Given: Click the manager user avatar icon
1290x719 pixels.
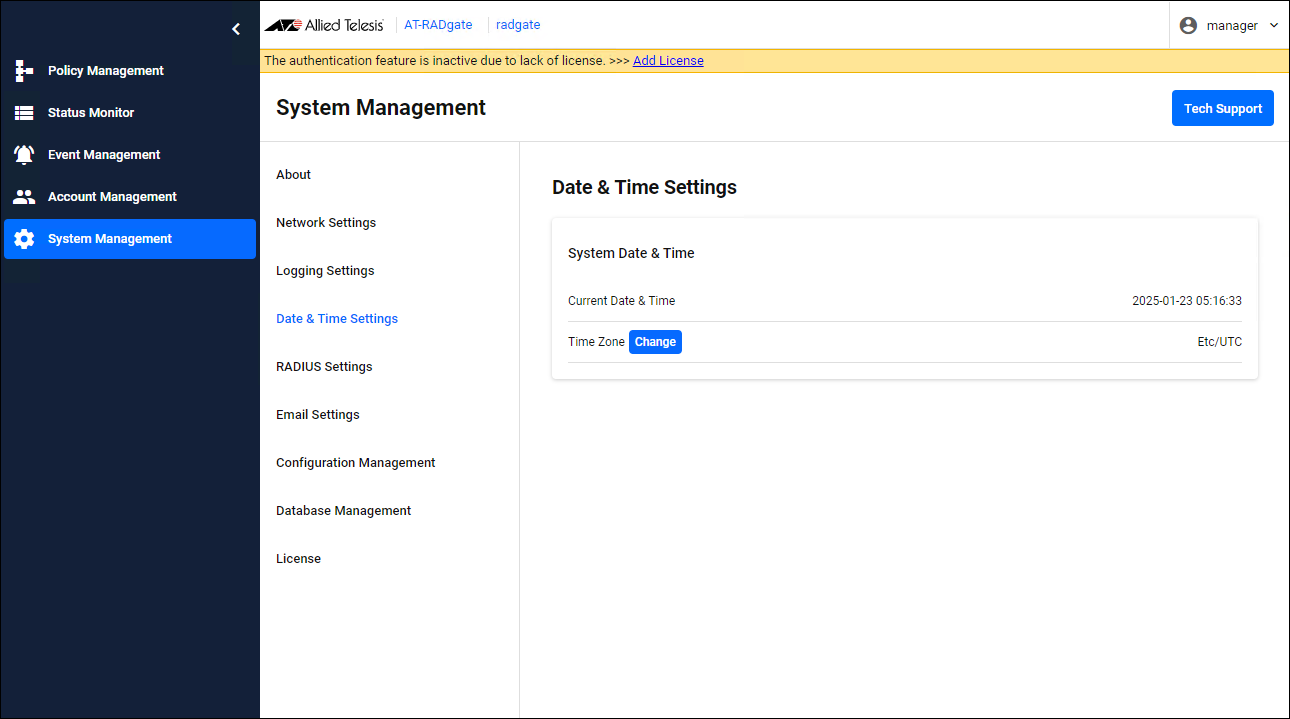Looking at the screenshot, I should click(x=1188, y=26).
